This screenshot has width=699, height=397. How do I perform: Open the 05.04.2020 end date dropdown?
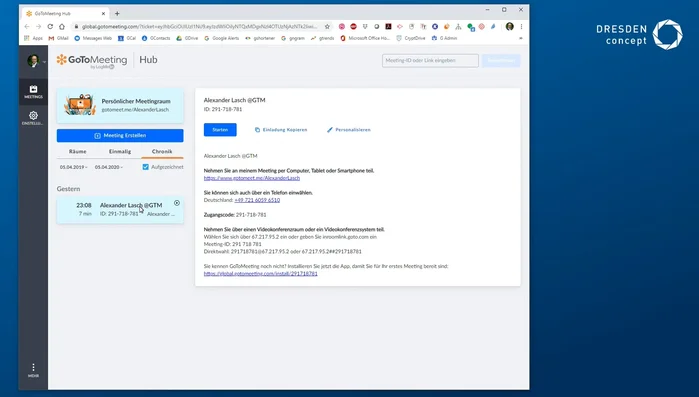point(108,167)
